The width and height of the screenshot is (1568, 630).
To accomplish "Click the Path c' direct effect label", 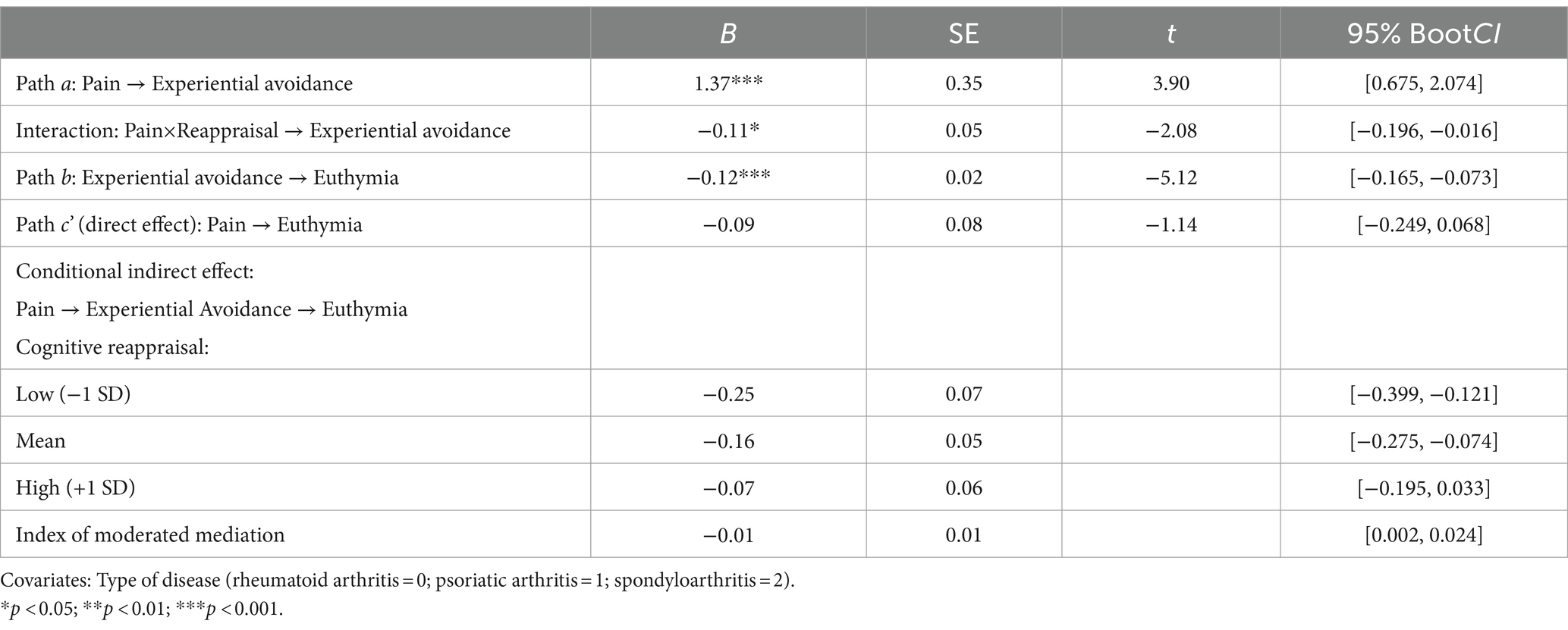I will pyautogui.click(x=189, y=224).
